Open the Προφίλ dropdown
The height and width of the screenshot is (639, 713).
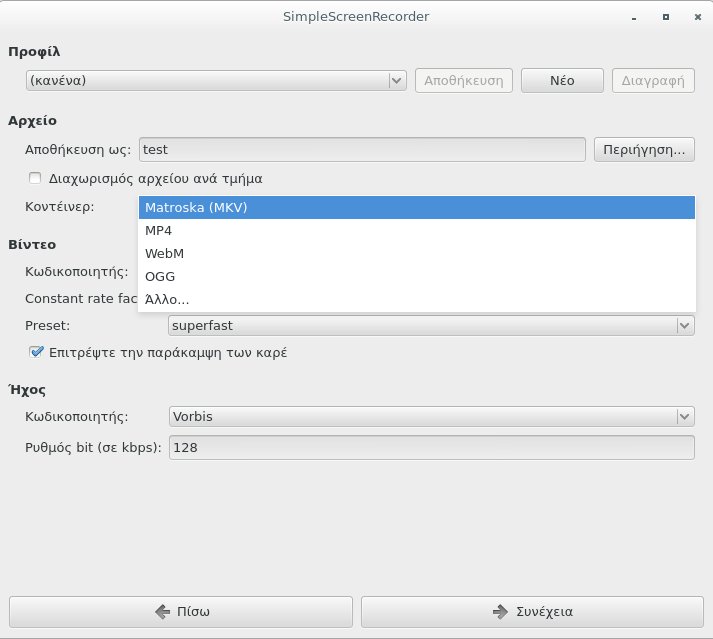click(x=215, y=80)
